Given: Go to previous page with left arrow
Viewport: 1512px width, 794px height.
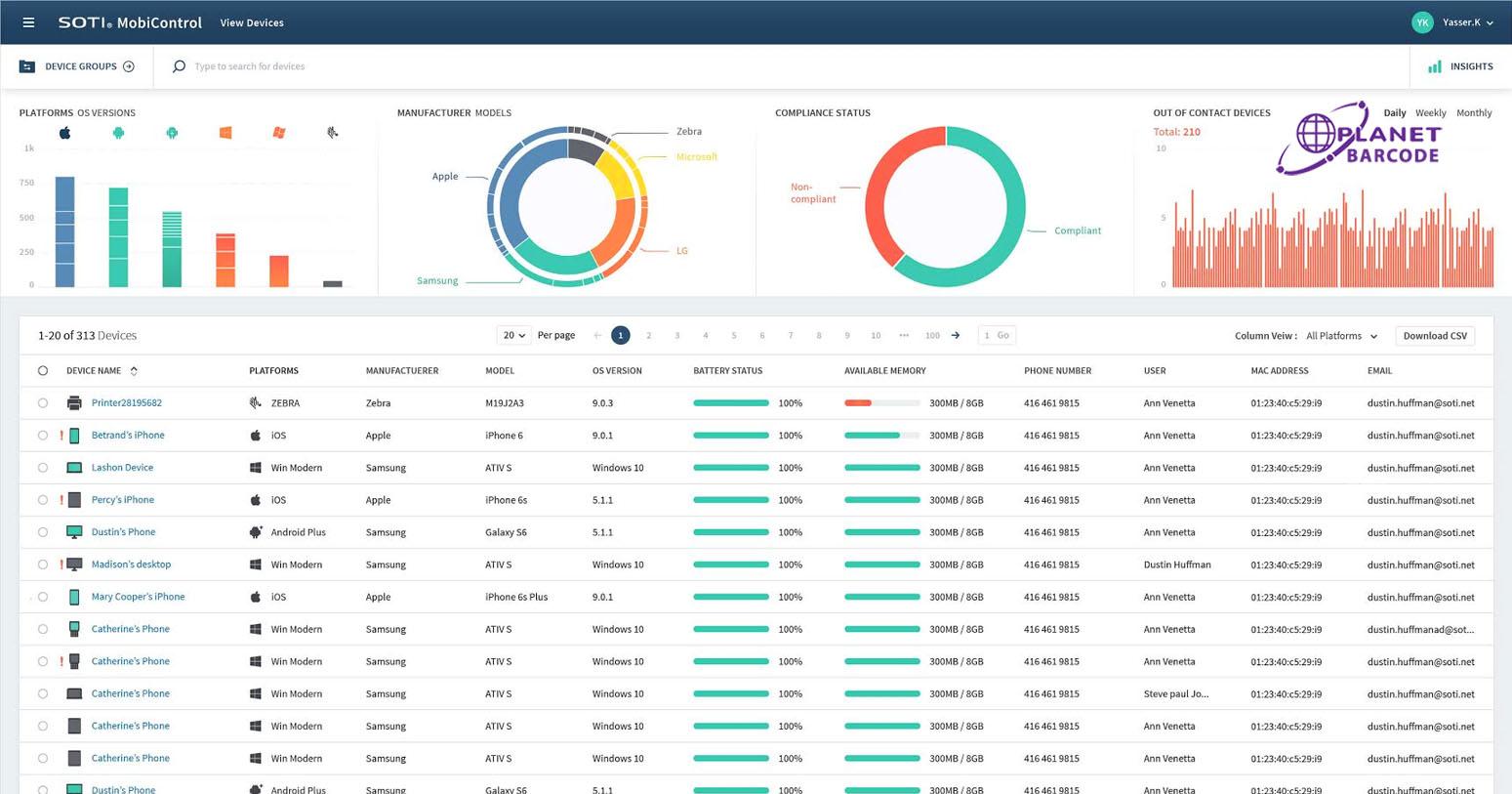Looking at the screenshot, I should click(x=597, y=335).
